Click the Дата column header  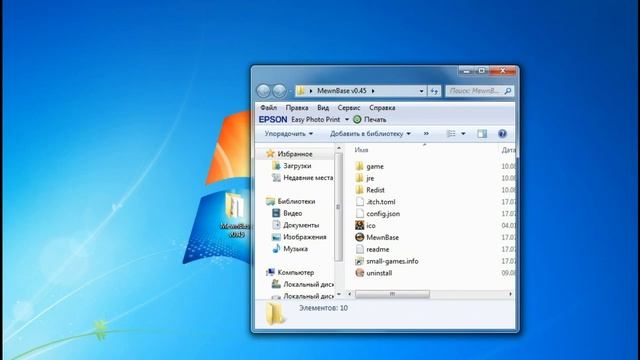click(x=508, y=150)
